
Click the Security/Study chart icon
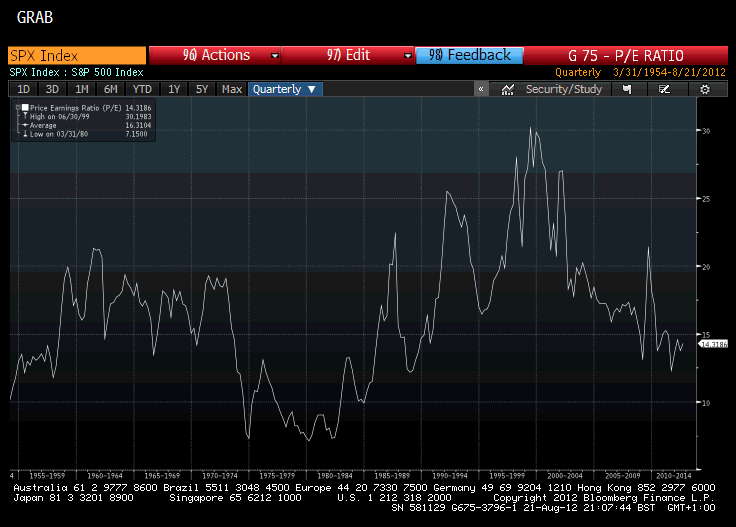click(x=508, y=89)
